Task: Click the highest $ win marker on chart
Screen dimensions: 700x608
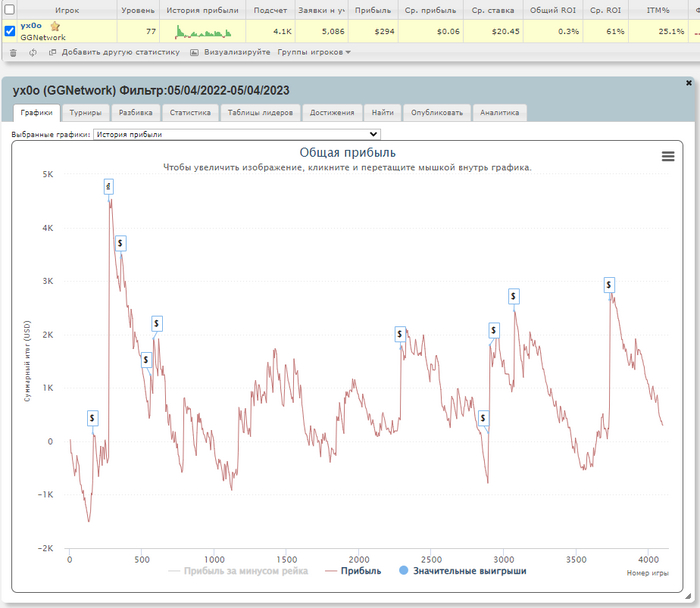Action: pos(108,186)
